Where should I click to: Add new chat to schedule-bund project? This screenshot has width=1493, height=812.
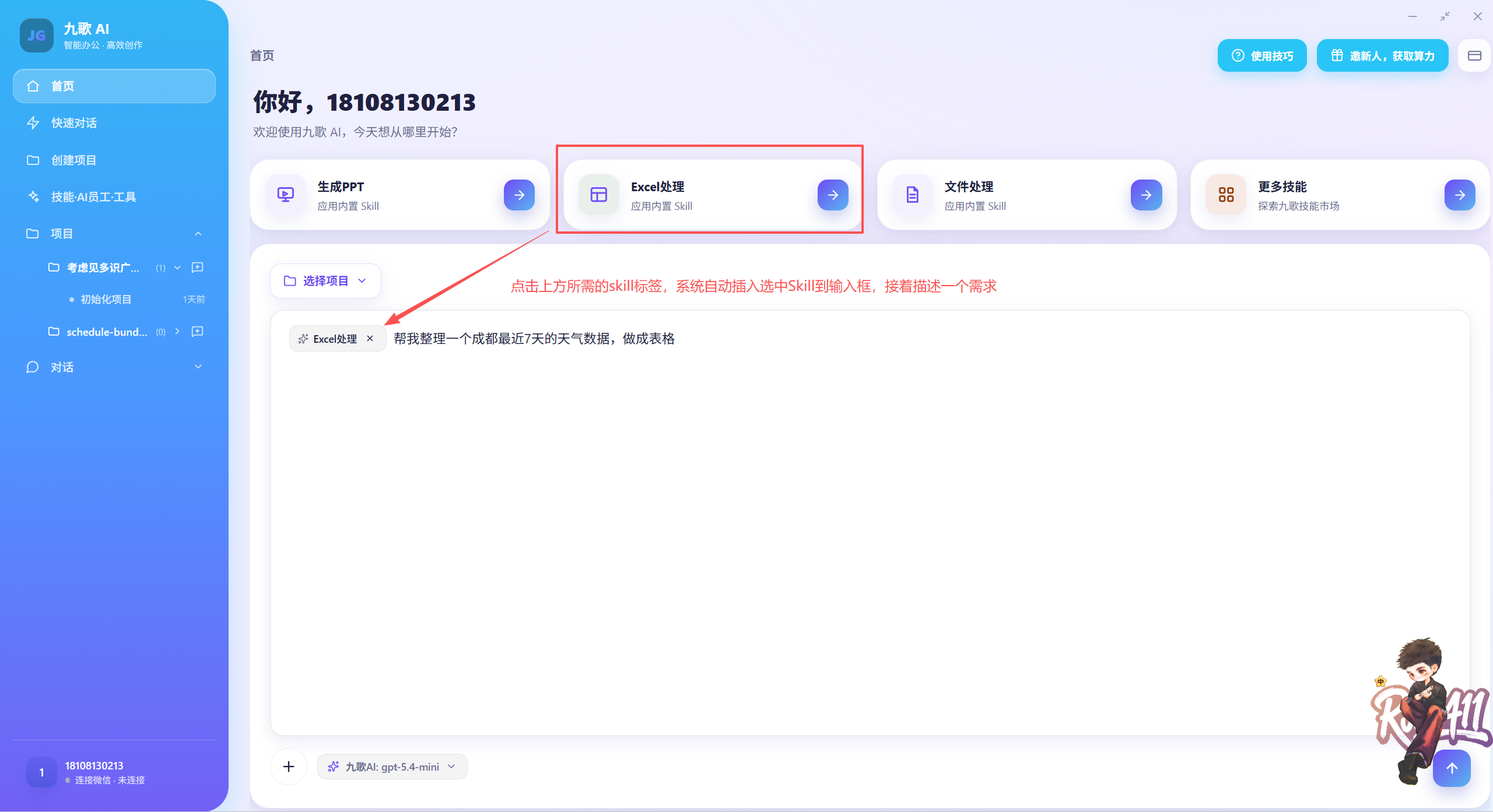(198, 331)
